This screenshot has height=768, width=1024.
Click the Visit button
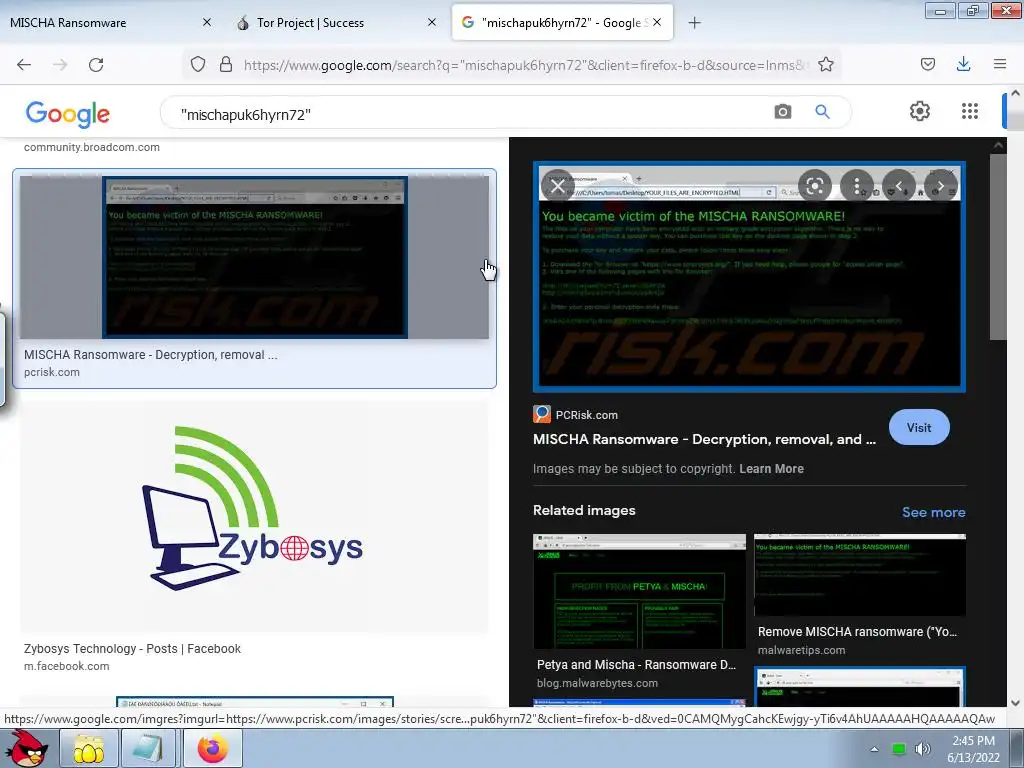click(919, 427)
